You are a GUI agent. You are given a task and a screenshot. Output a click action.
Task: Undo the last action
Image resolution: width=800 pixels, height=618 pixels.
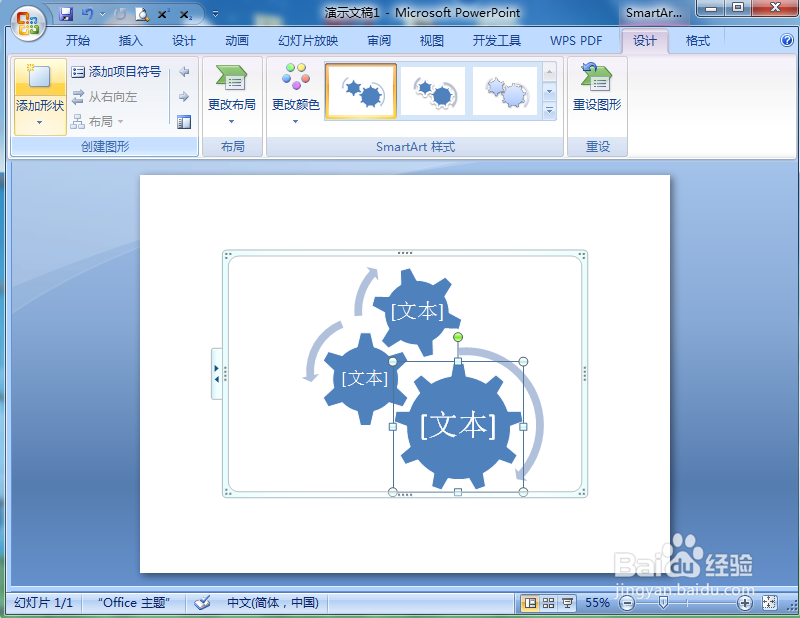87,14
